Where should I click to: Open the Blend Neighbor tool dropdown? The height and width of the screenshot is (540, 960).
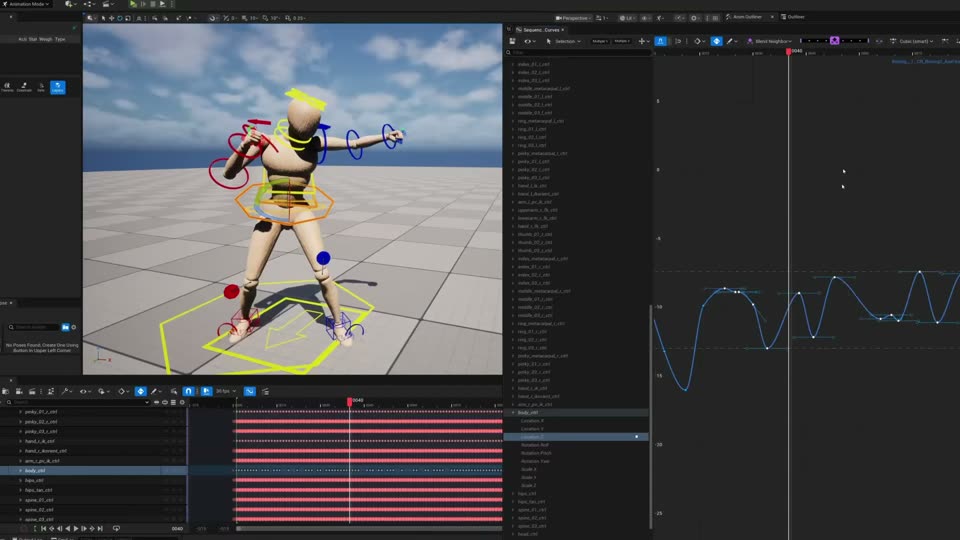(x=770, y=41)
